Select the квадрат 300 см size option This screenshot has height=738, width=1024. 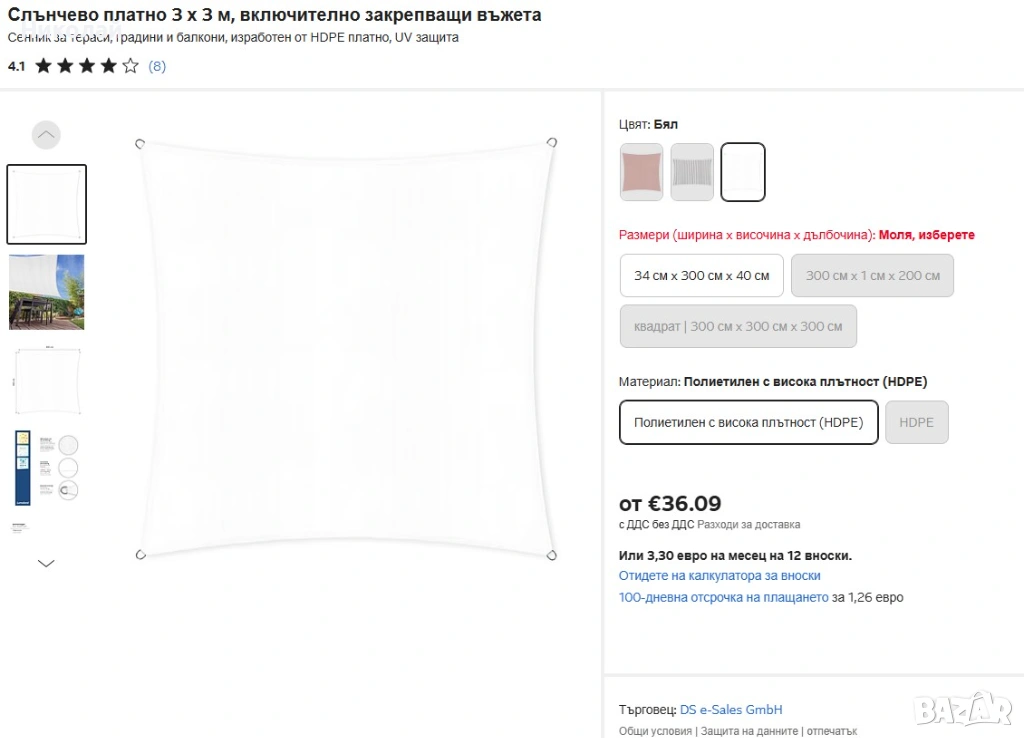(x=738, y=326)
